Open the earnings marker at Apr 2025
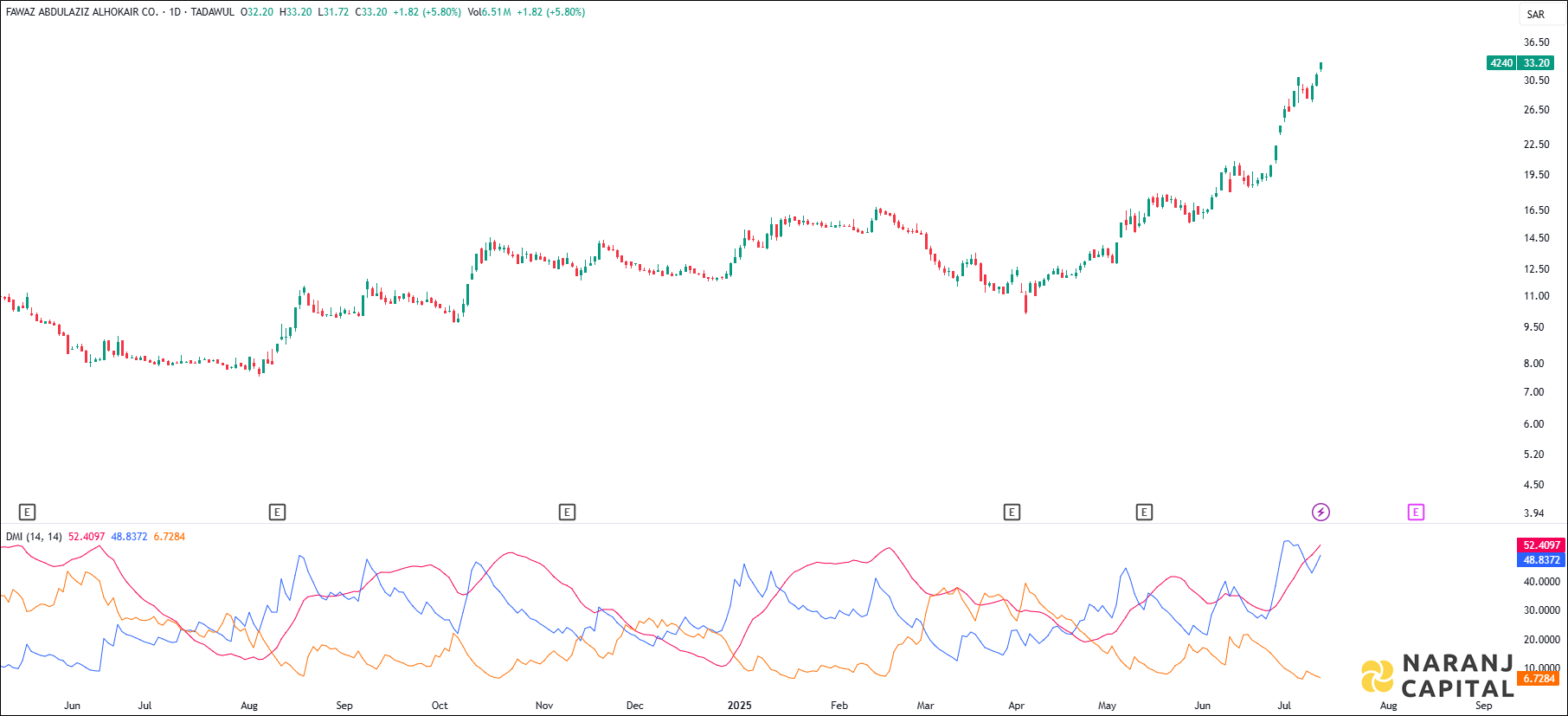 1012,513
